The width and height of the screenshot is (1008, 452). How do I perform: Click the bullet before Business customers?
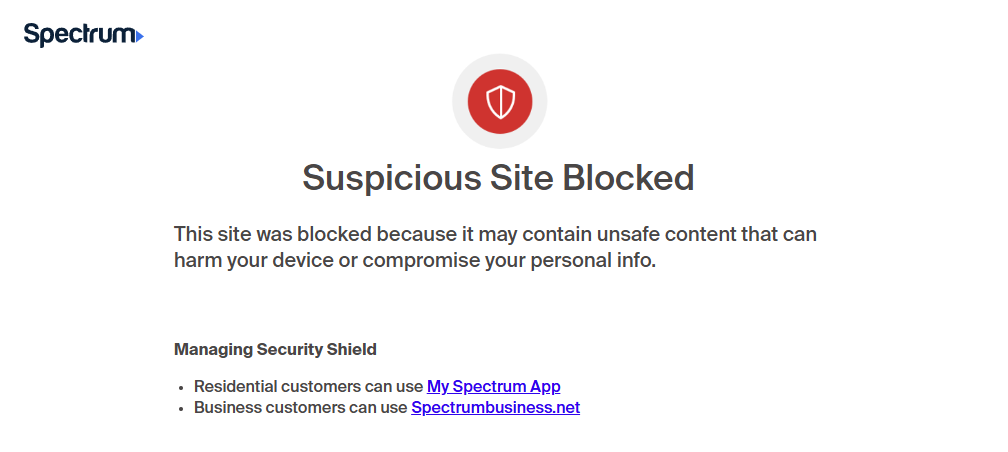tap(181, 409)
